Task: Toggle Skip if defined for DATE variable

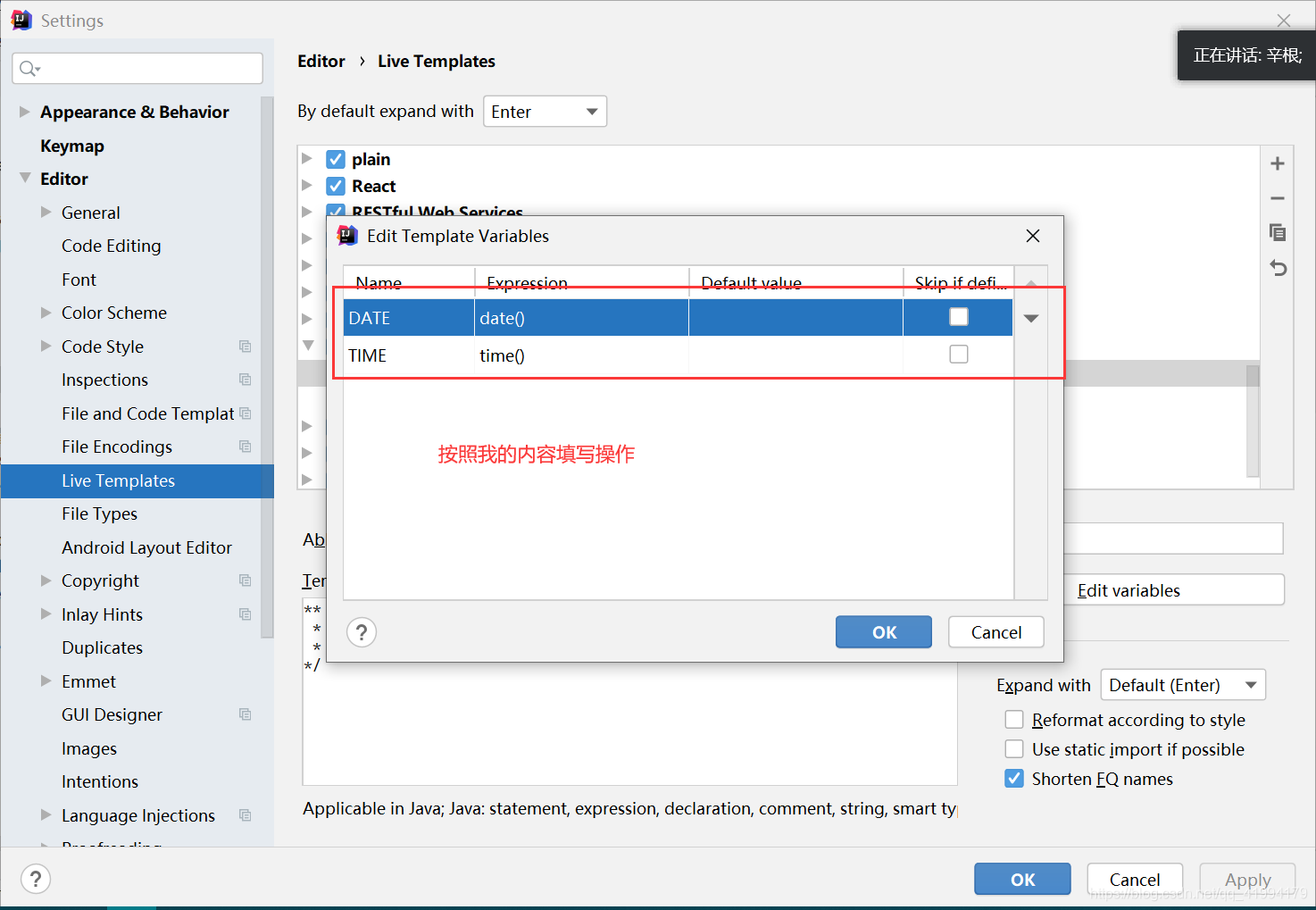Action: point(959,317)
